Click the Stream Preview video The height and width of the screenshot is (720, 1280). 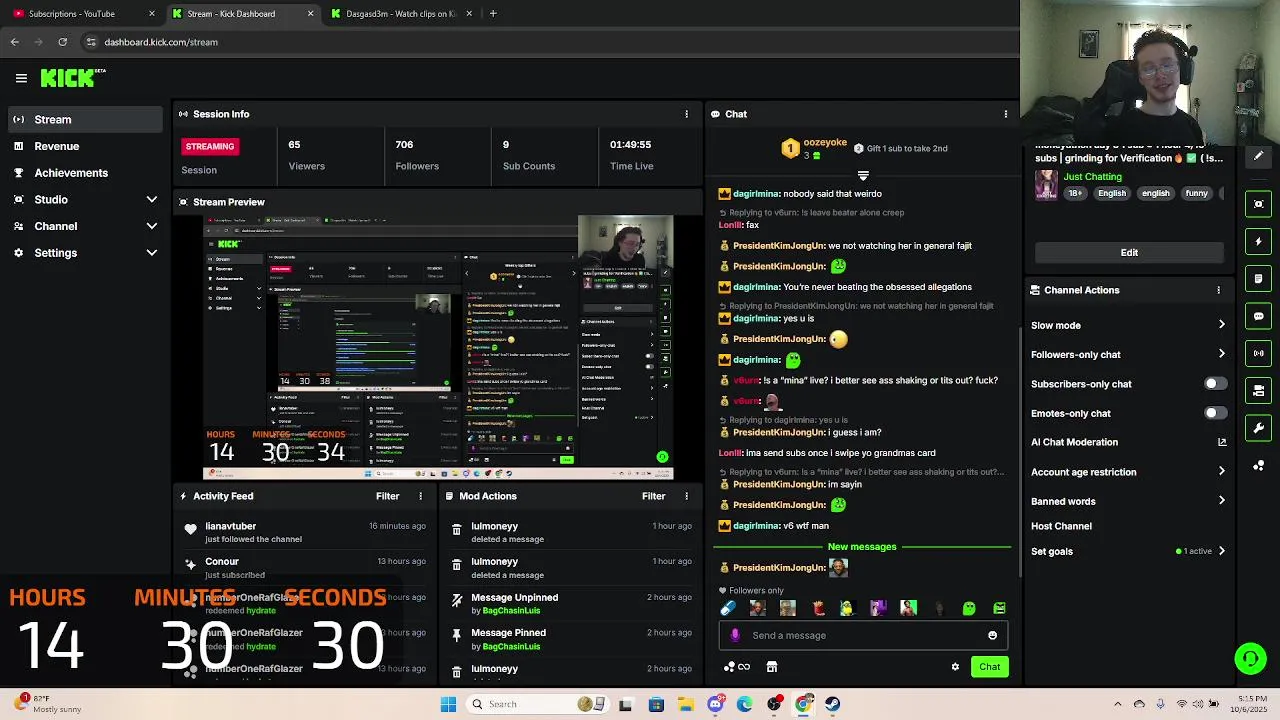coord(438,347)
